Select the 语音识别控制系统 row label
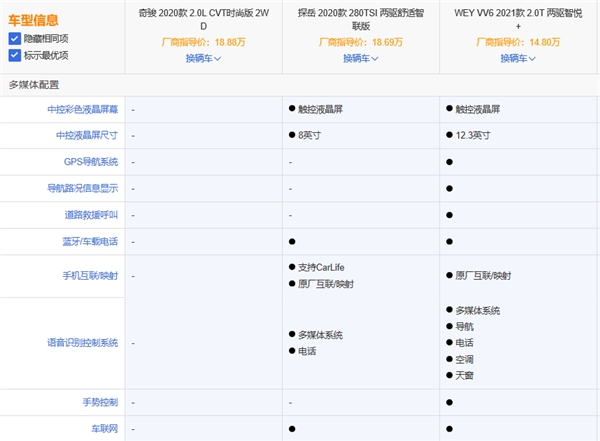This screenshot has height=441, width=600. pyautogui.click(x=83, y=342)
